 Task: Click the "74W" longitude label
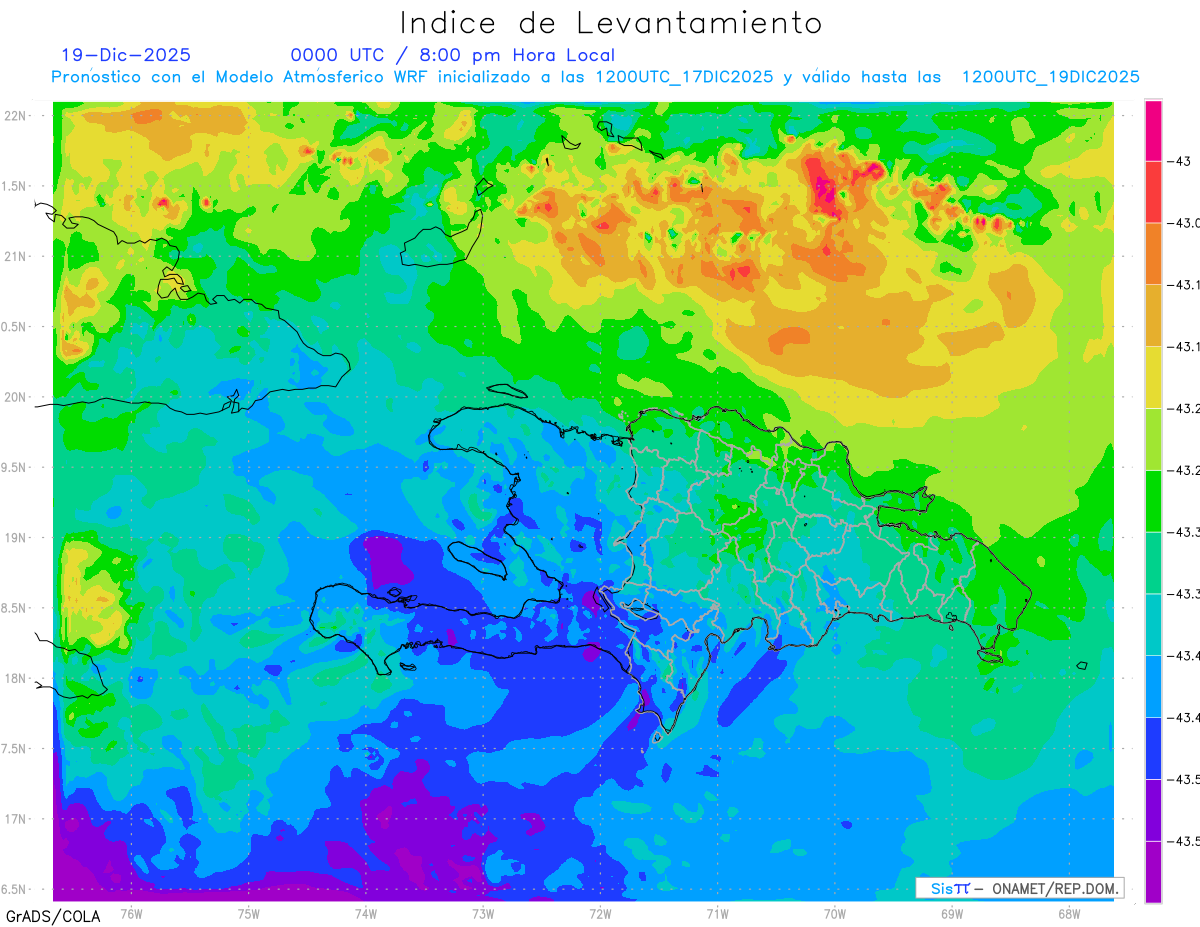point(365,913)
